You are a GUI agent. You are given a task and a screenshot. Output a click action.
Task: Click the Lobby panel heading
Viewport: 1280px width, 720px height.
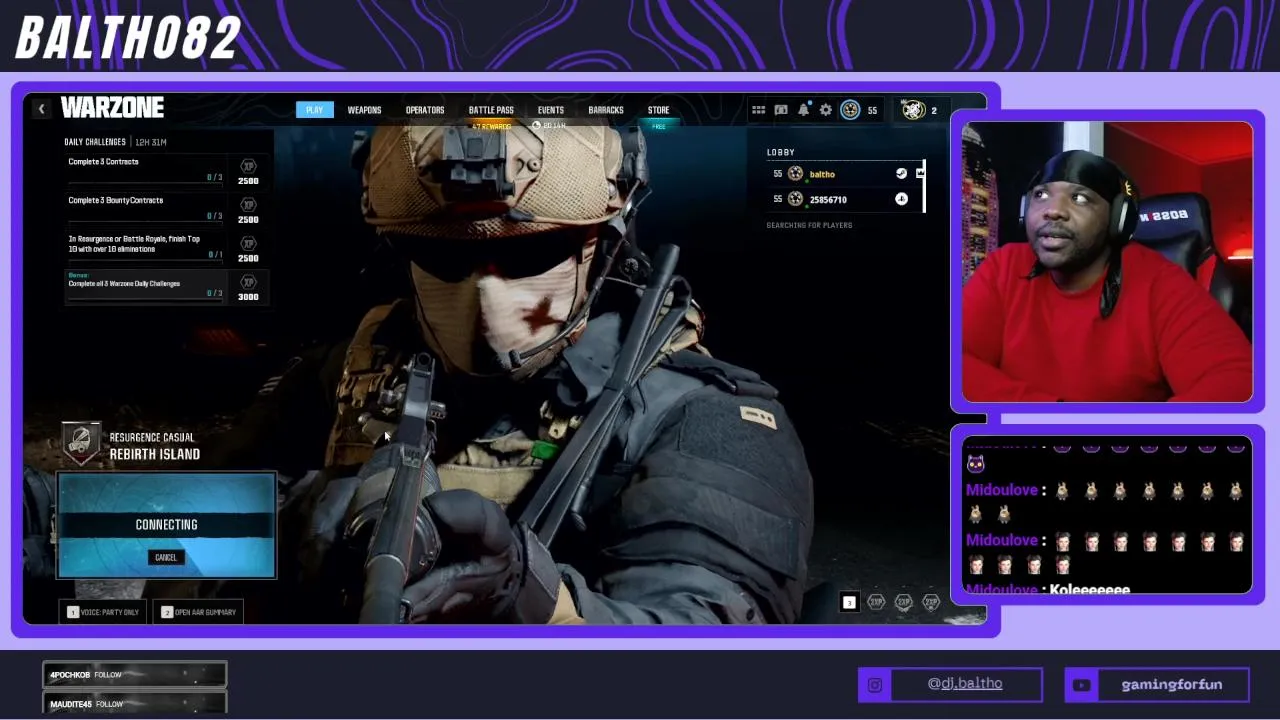point(781,152)
